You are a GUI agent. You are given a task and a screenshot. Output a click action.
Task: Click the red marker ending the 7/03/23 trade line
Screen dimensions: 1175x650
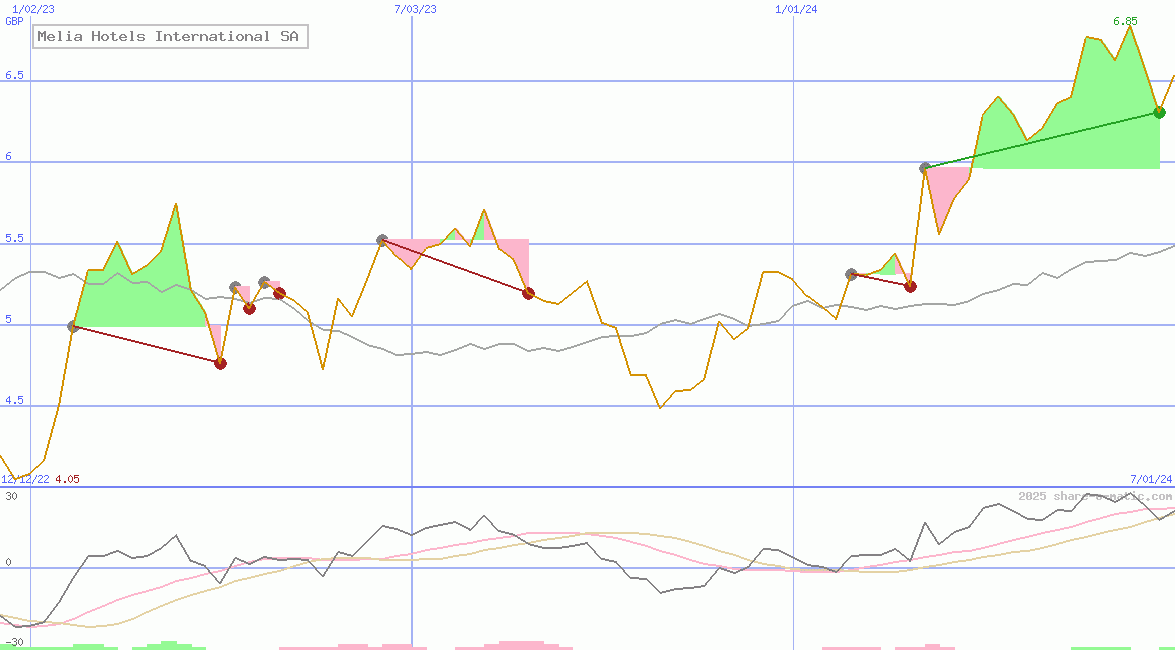click(528, 293)
